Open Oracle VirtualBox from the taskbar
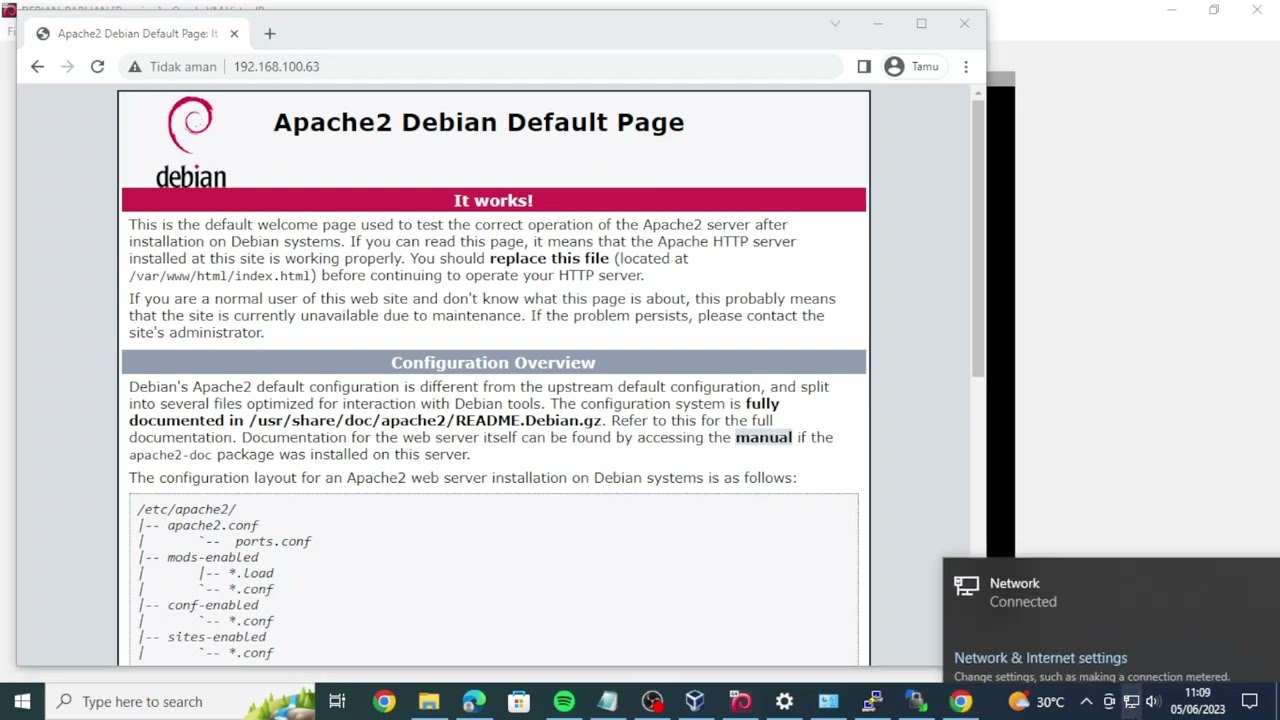Viewport: 1280px width, 720px height. (x=696, y=701)
